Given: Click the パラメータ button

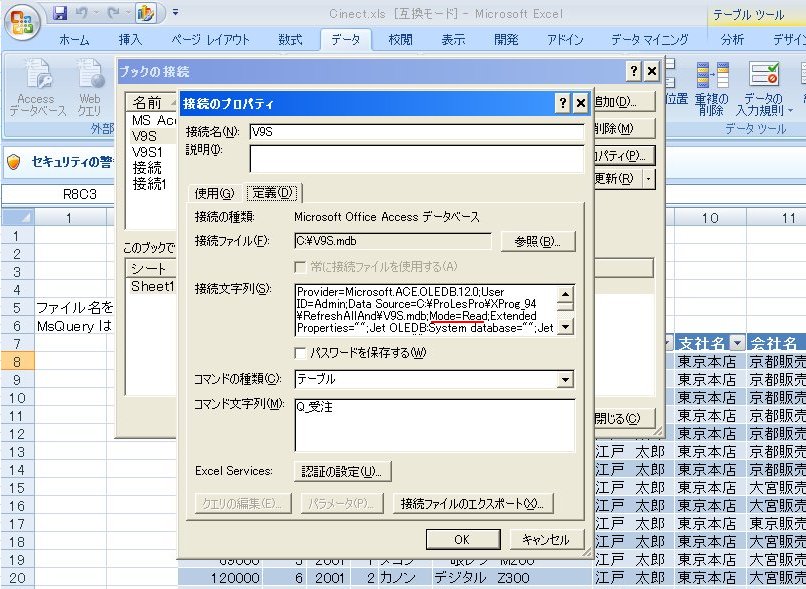Looking at the screenshot, I should pos(342,504).
